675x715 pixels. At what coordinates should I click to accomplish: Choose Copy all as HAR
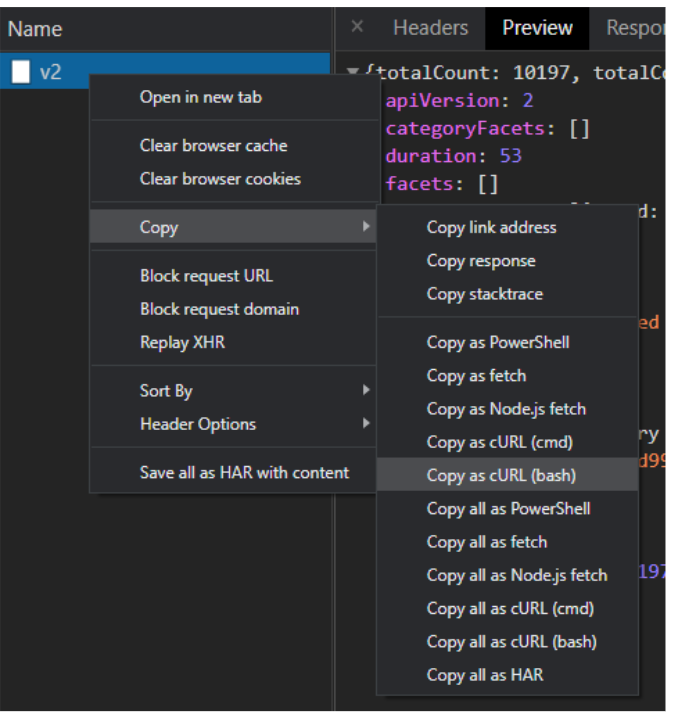[485, 674]
